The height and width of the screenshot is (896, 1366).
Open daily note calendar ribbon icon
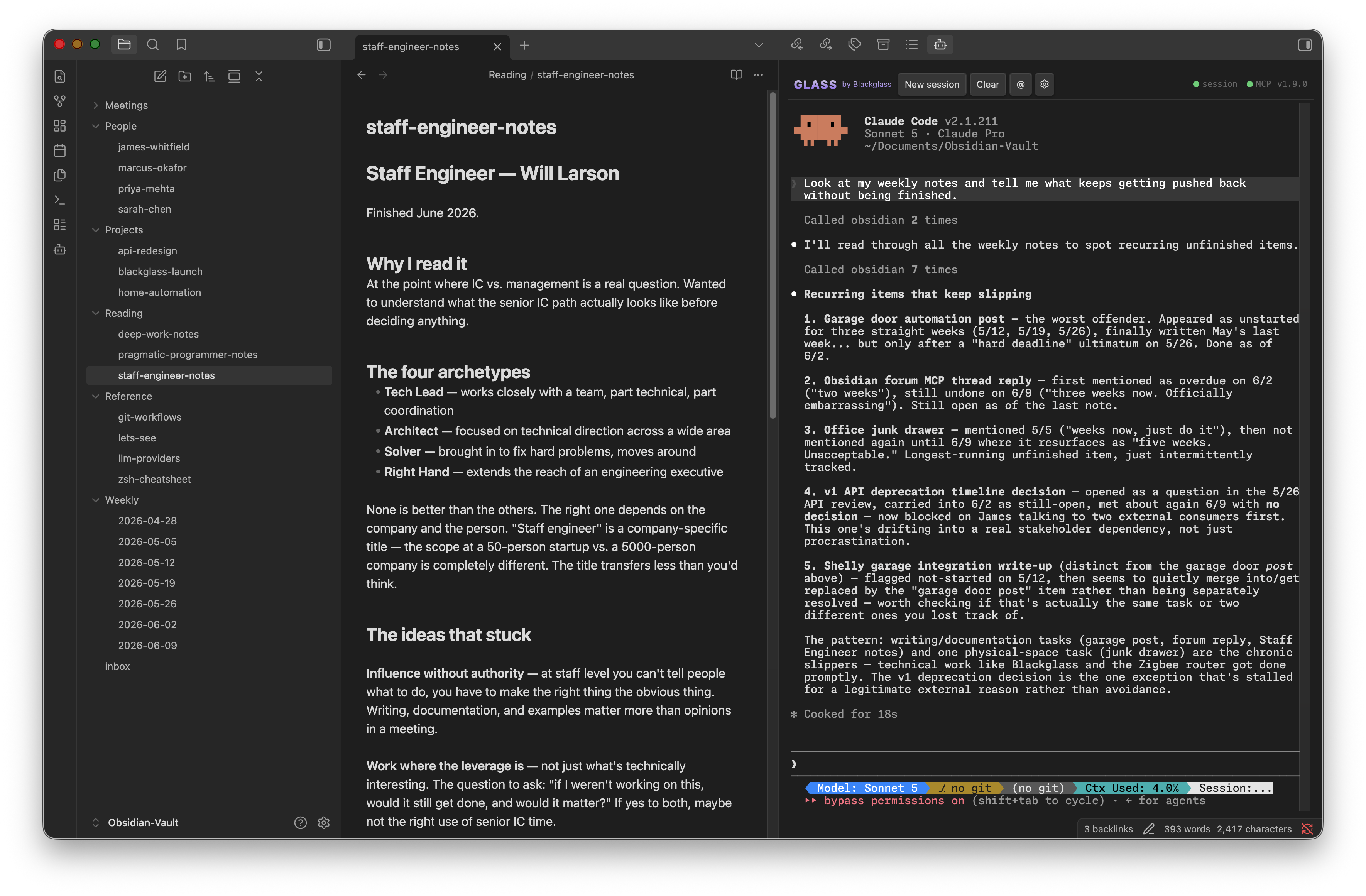(60, 150)
